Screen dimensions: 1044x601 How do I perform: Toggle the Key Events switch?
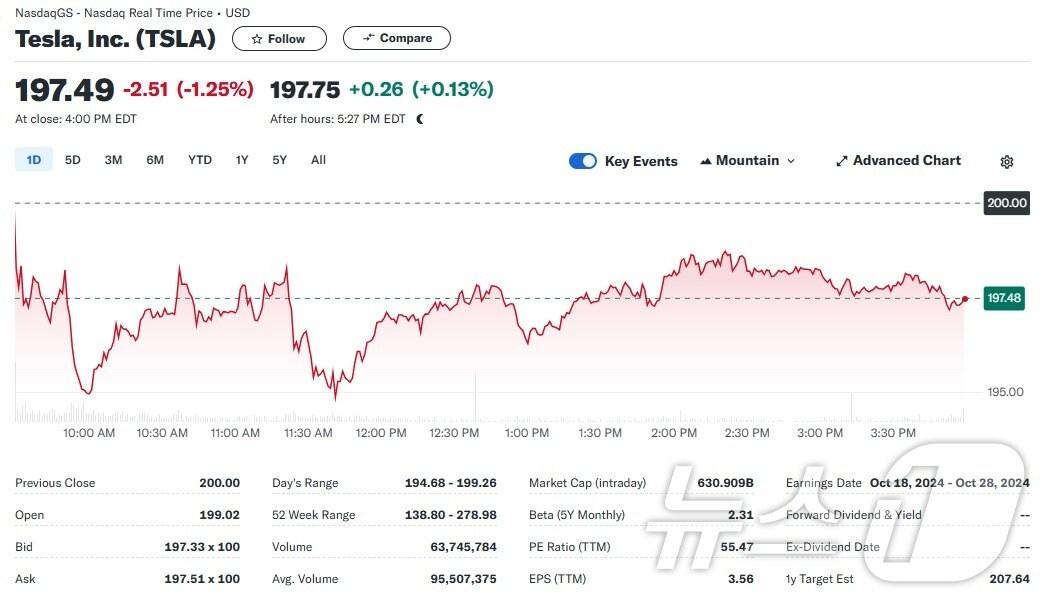583,161
